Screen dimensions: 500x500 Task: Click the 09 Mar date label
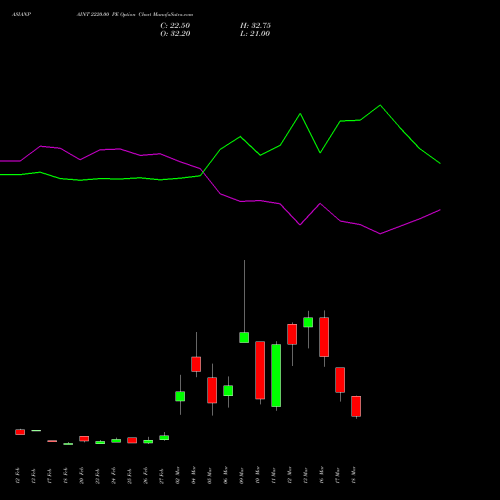coord(242,475)
